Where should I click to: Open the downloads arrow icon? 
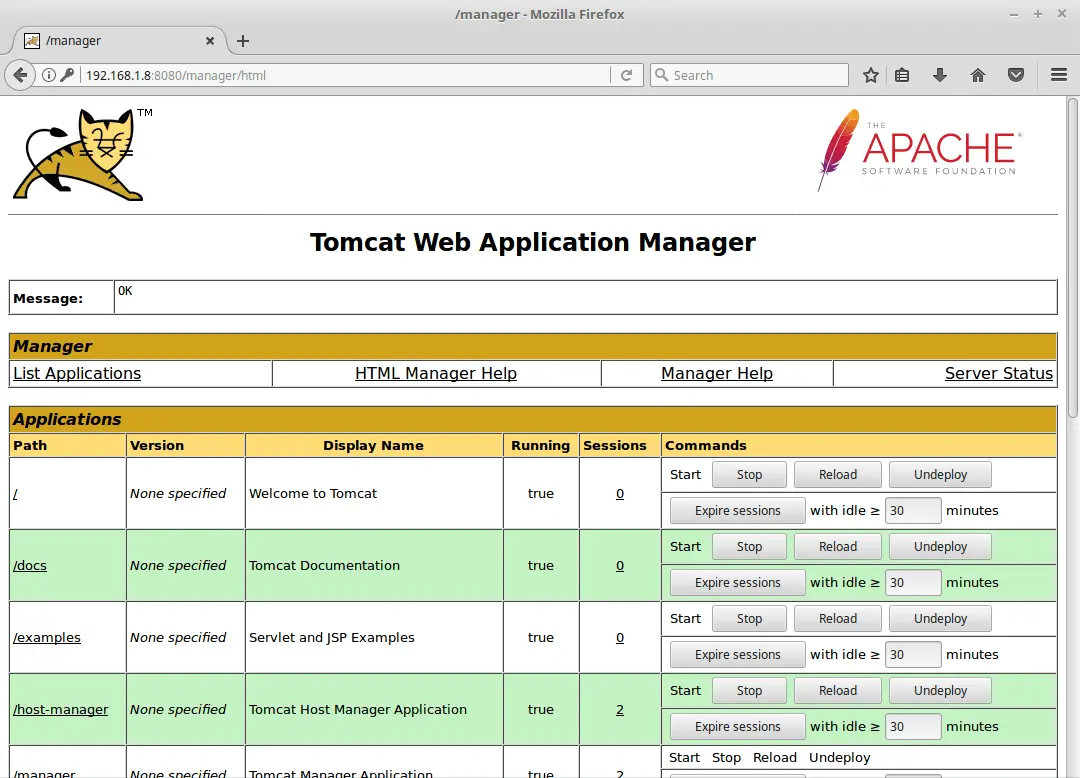[x=940, y=75]
